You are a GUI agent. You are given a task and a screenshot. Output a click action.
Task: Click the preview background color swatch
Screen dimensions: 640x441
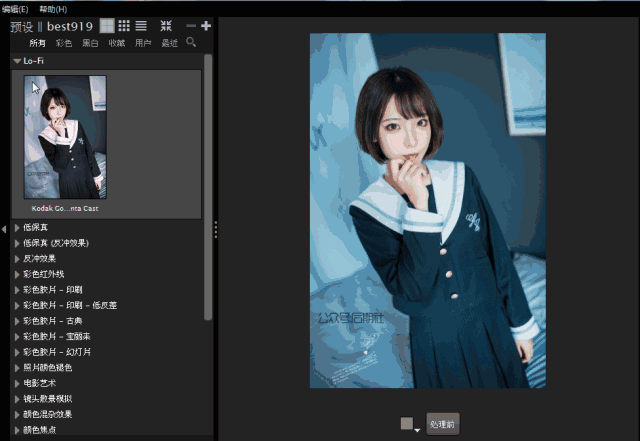(x=407, y=423)
